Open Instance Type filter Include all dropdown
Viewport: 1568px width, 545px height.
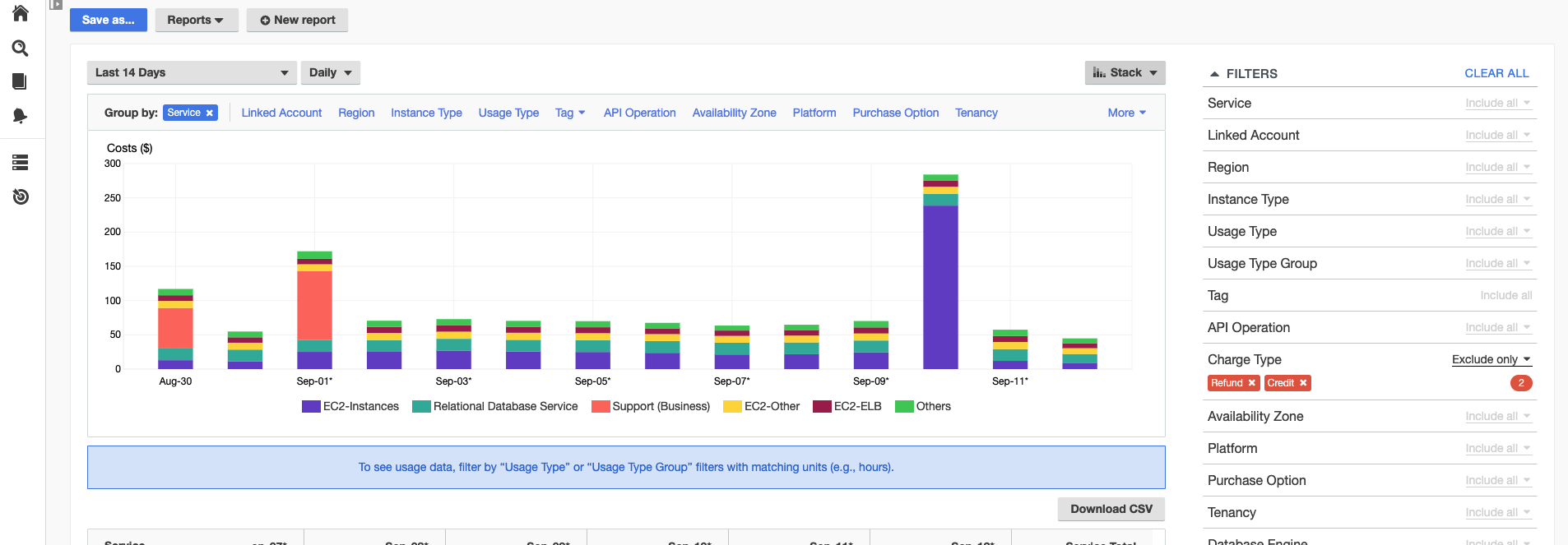click(1498, 200)
